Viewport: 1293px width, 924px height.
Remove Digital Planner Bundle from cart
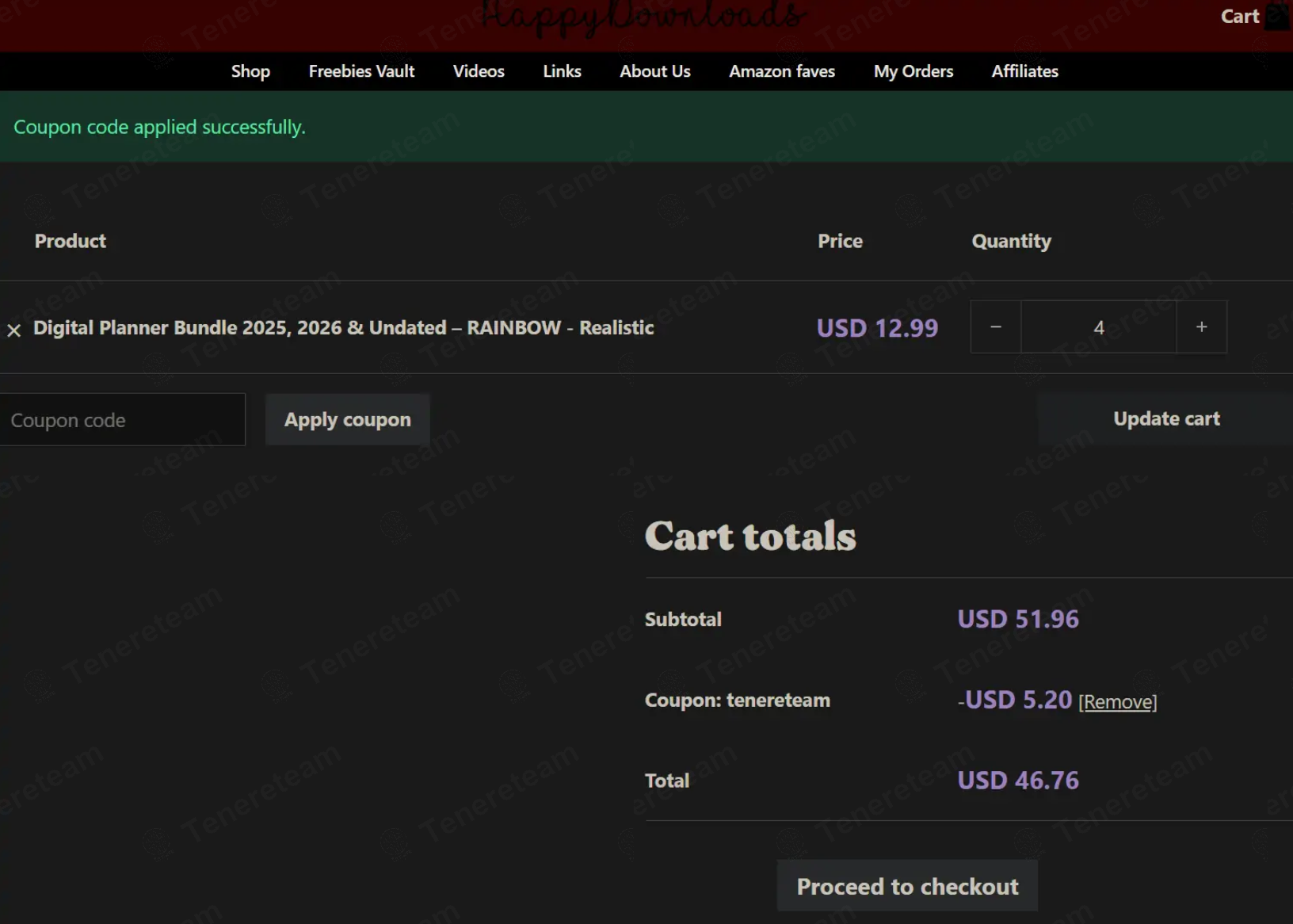tap(14, 330)
